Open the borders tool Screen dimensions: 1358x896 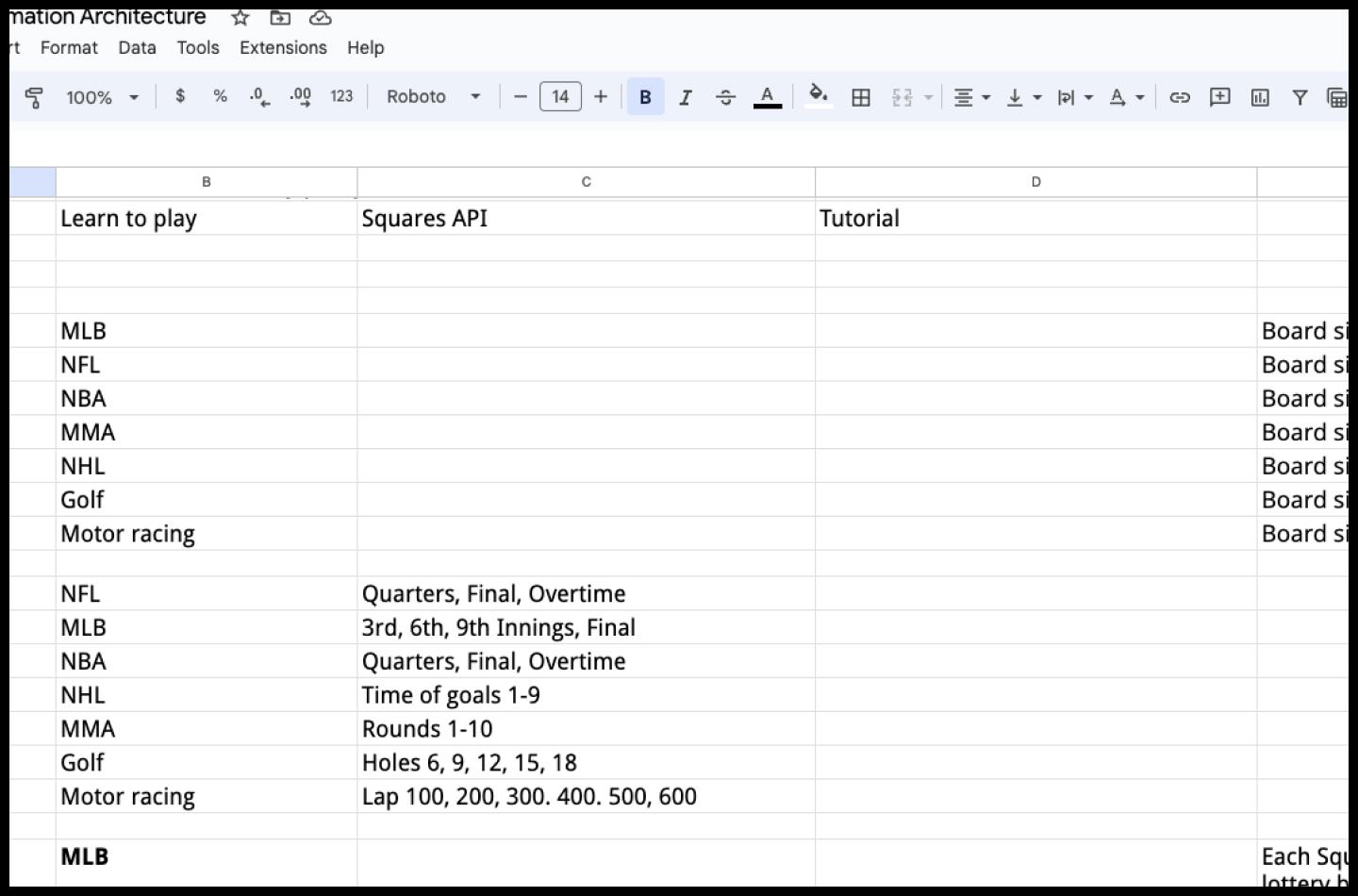860,97
